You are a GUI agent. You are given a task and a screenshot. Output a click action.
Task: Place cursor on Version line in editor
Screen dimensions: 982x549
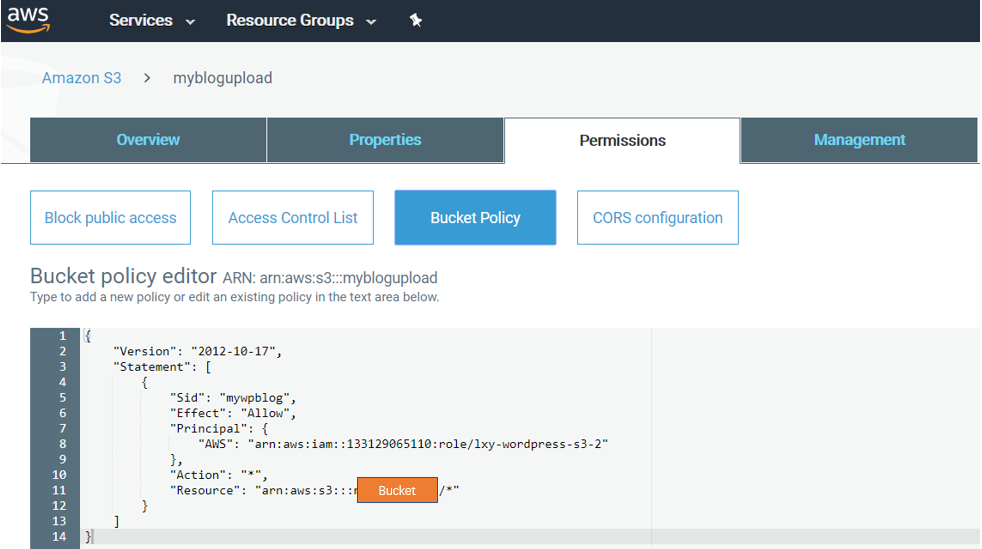click(197, 351)
